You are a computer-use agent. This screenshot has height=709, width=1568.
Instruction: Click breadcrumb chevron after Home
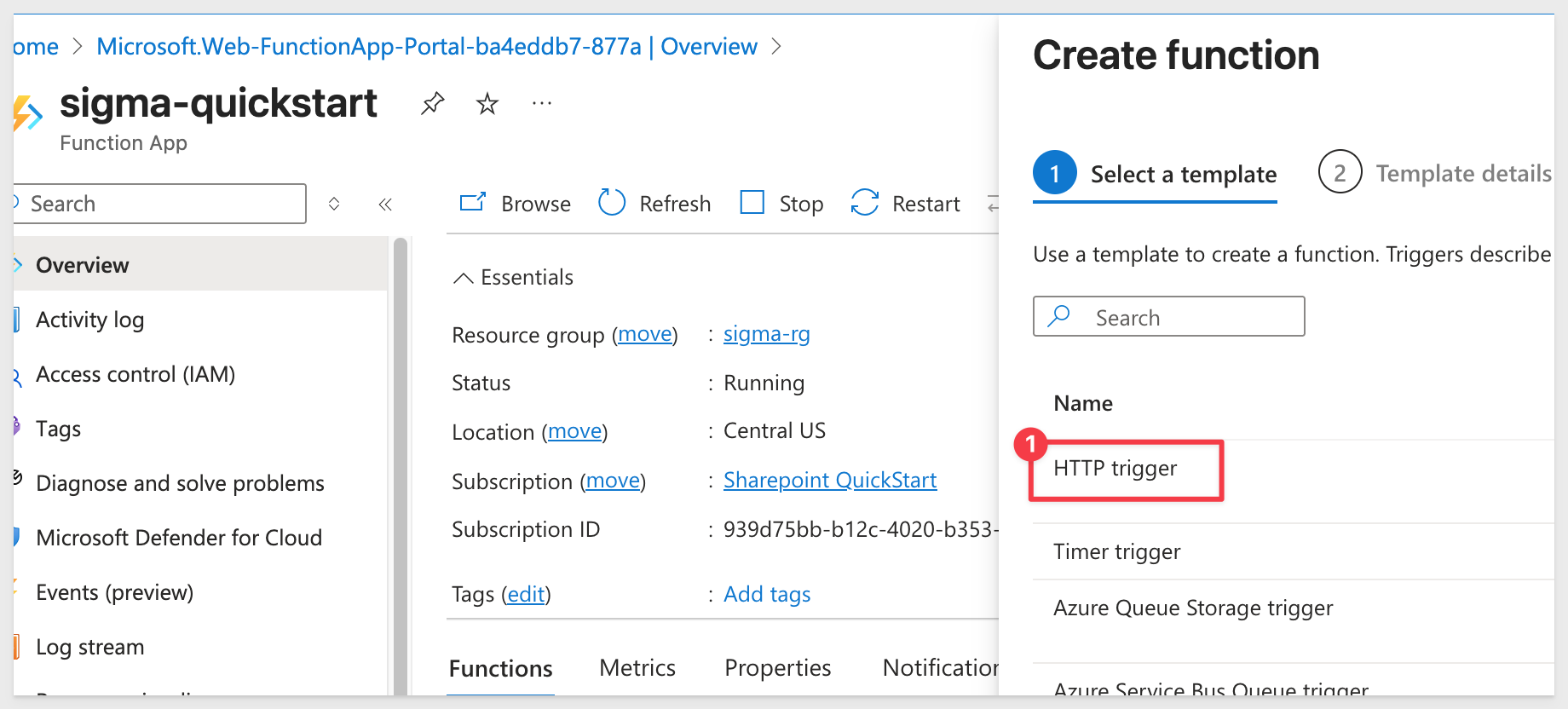click(x=78, y=47)
